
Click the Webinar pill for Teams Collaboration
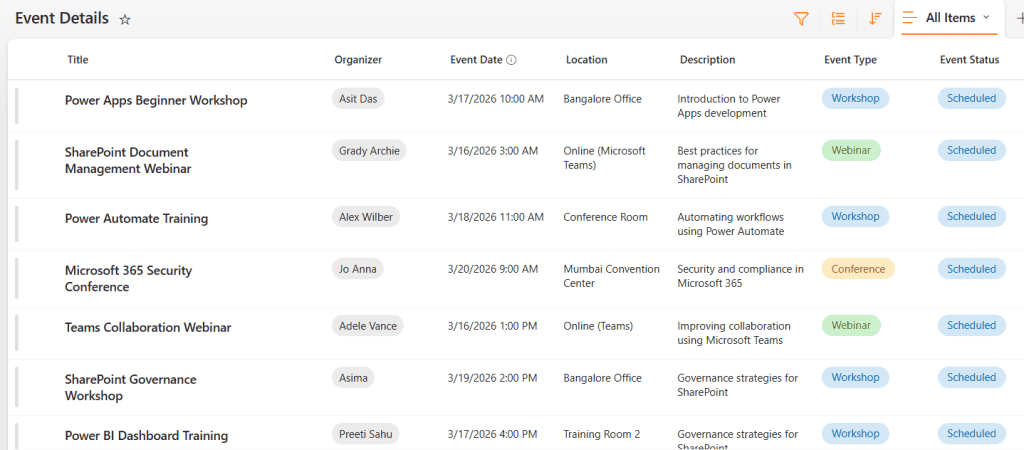(851, 325)
